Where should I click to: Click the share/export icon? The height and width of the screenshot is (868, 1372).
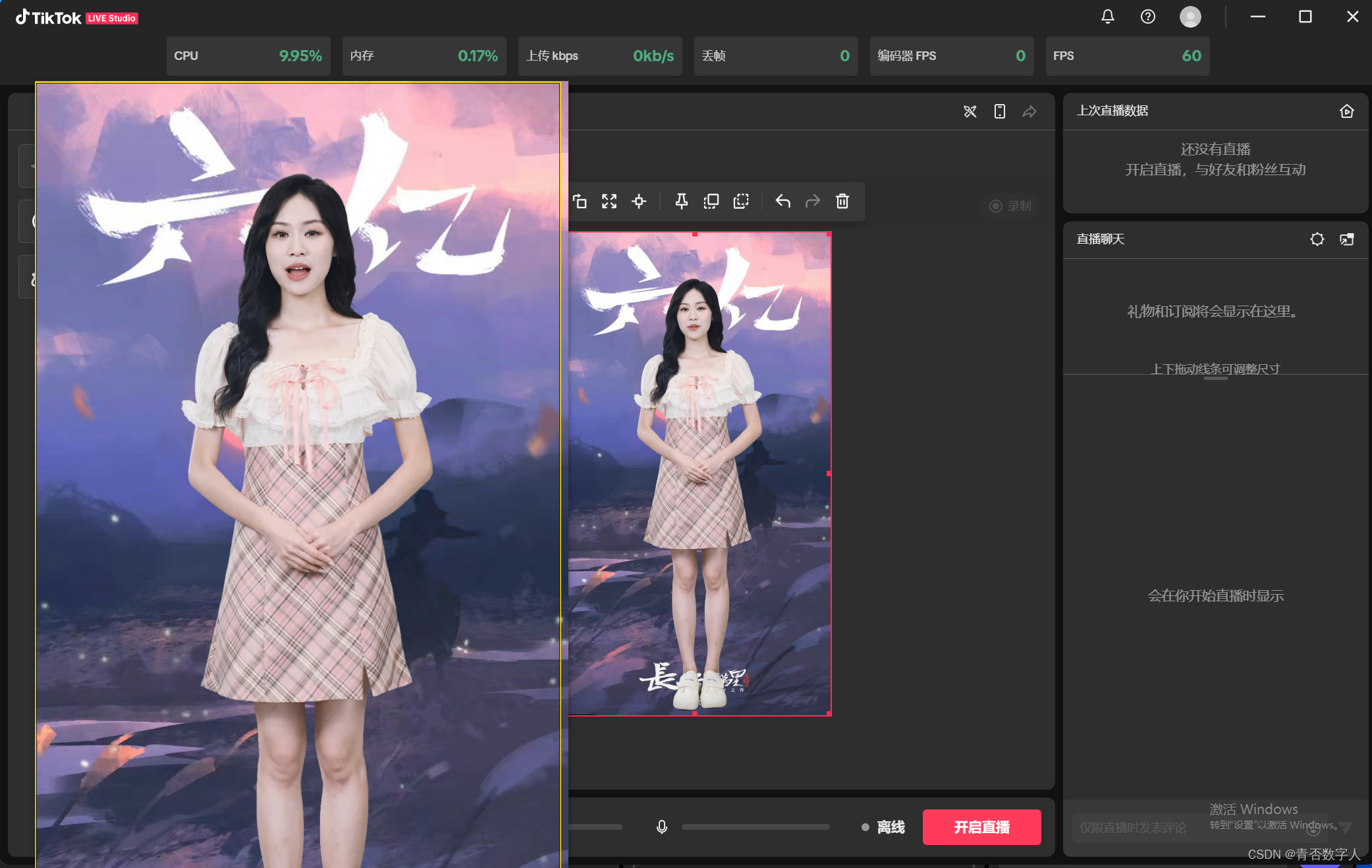pyautogui.click(x=1030, y=110)
